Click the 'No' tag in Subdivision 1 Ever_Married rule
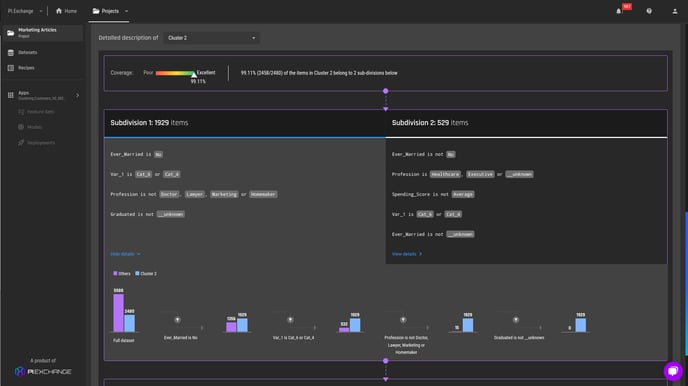688x386 pixels. coord(158,154)
